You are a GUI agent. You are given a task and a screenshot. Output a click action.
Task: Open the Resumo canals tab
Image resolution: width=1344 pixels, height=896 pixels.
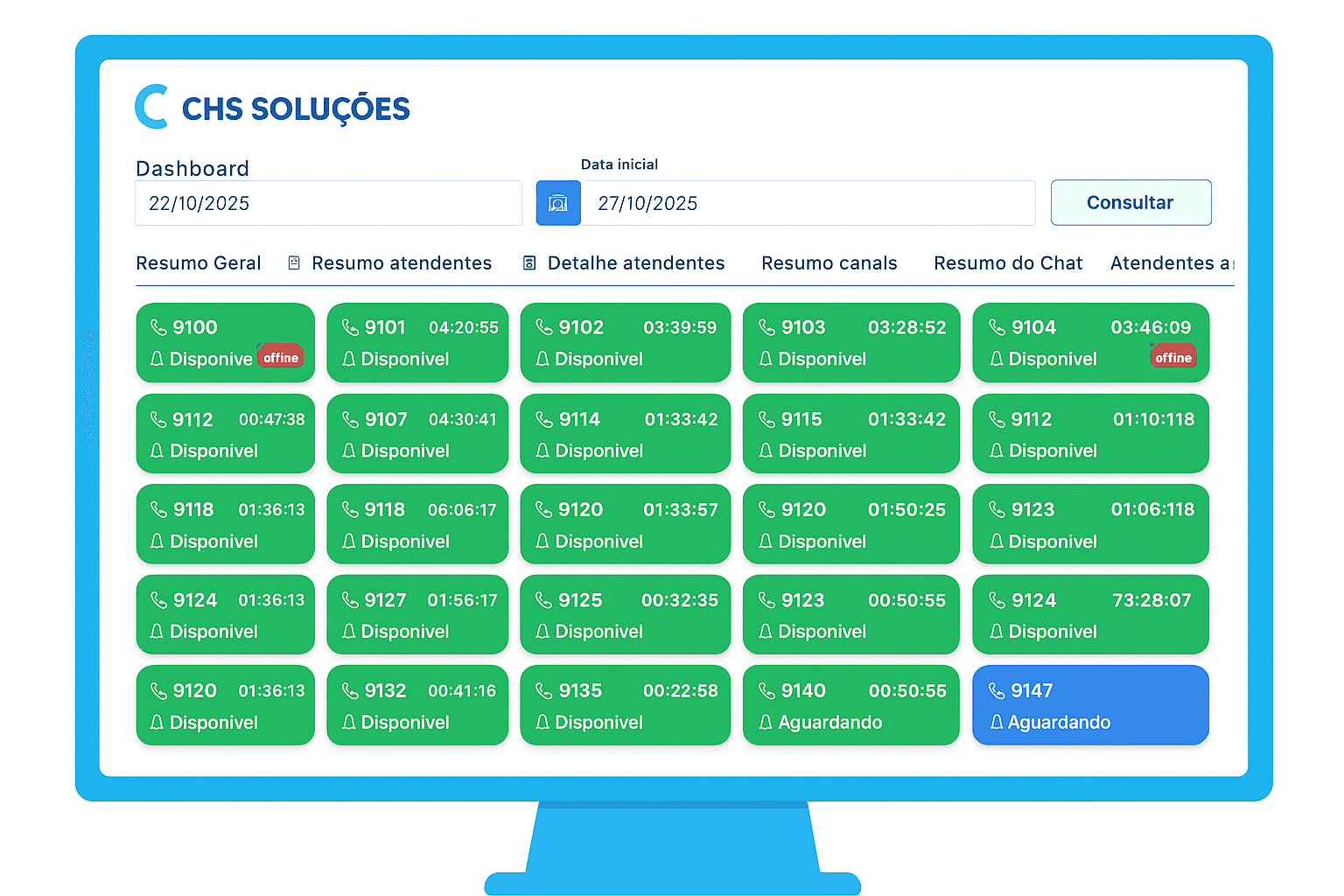point(829,262)
